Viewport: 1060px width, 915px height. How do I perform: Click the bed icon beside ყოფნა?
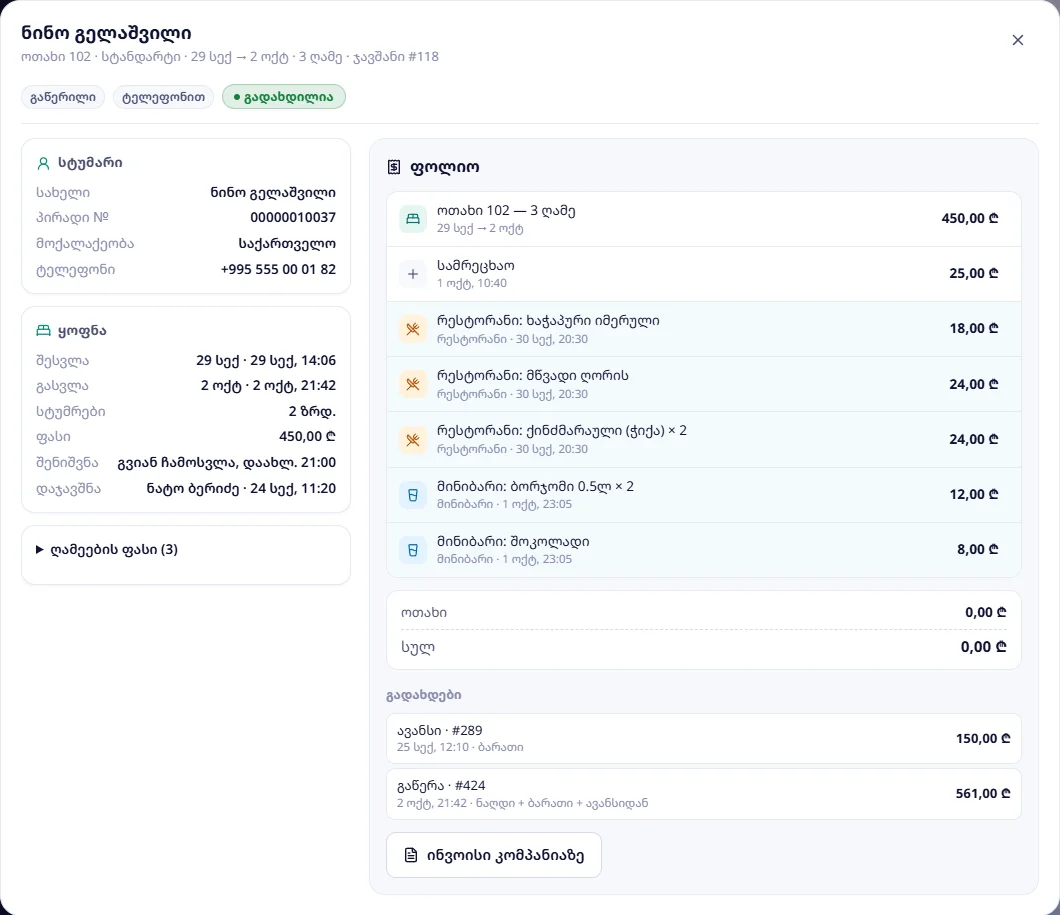pos(43,330)
